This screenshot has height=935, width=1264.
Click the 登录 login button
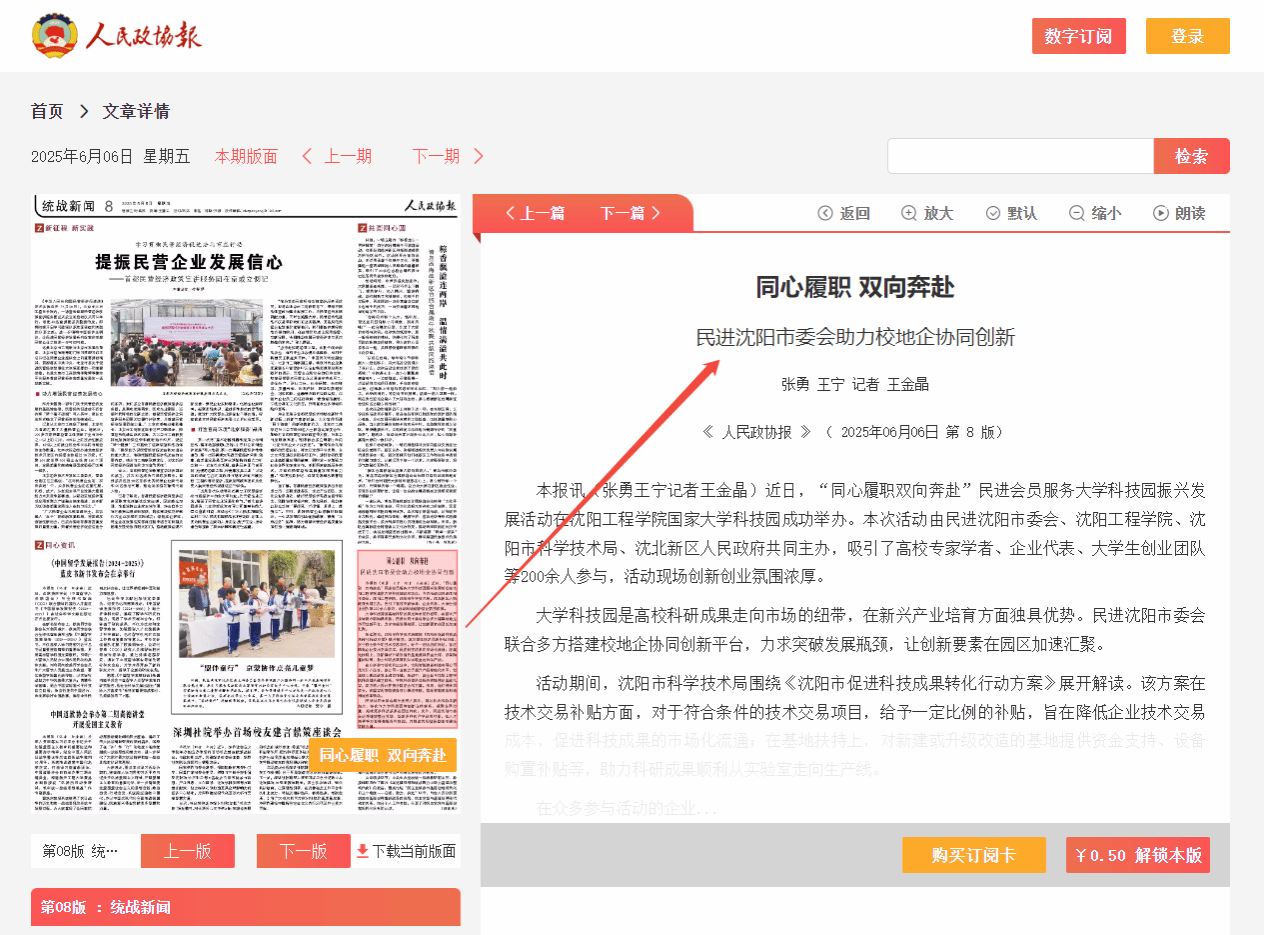1187,36
